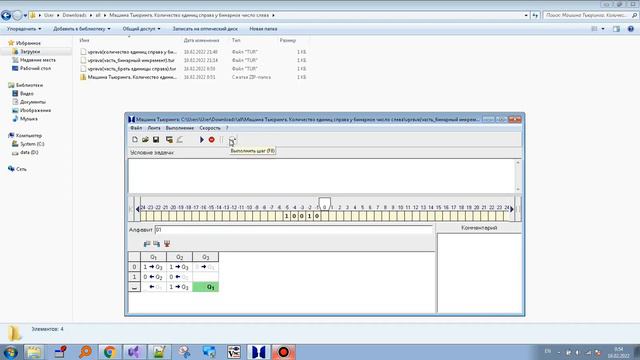Open Упорядочить dropdown in Explorer
Viewport: 640px width, 360px height.
(x=24, y=29)
